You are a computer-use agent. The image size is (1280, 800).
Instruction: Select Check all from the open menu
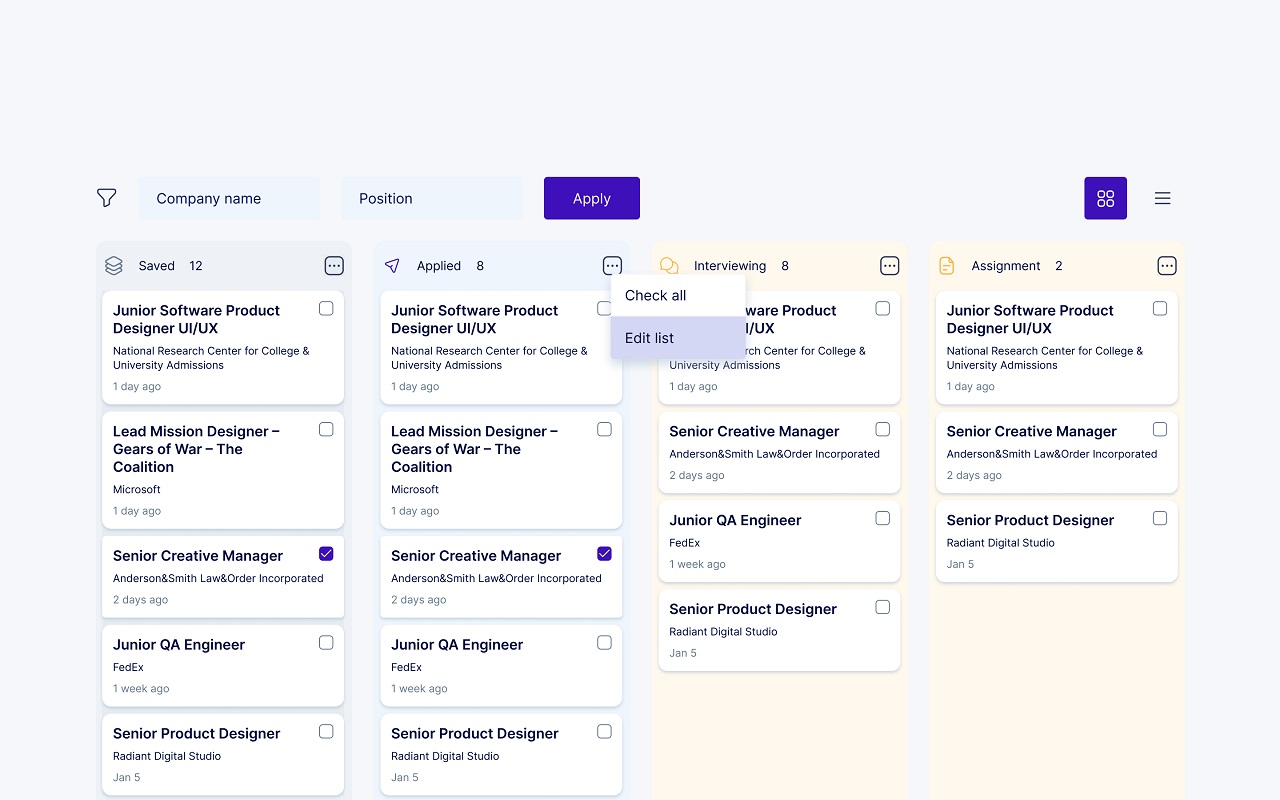click(655, 295)
